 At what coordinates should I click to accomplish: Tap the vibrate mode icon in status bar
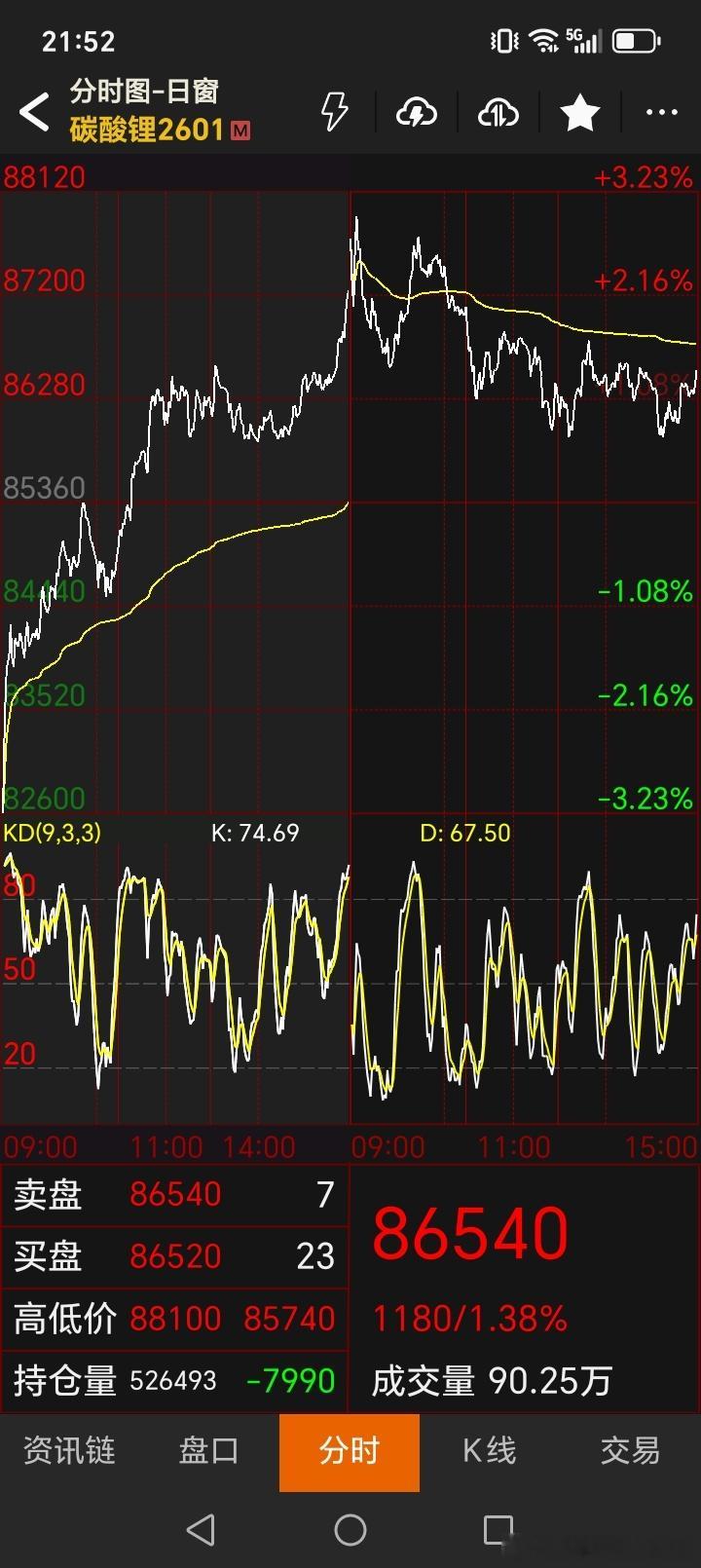click(x=504, y=41)
